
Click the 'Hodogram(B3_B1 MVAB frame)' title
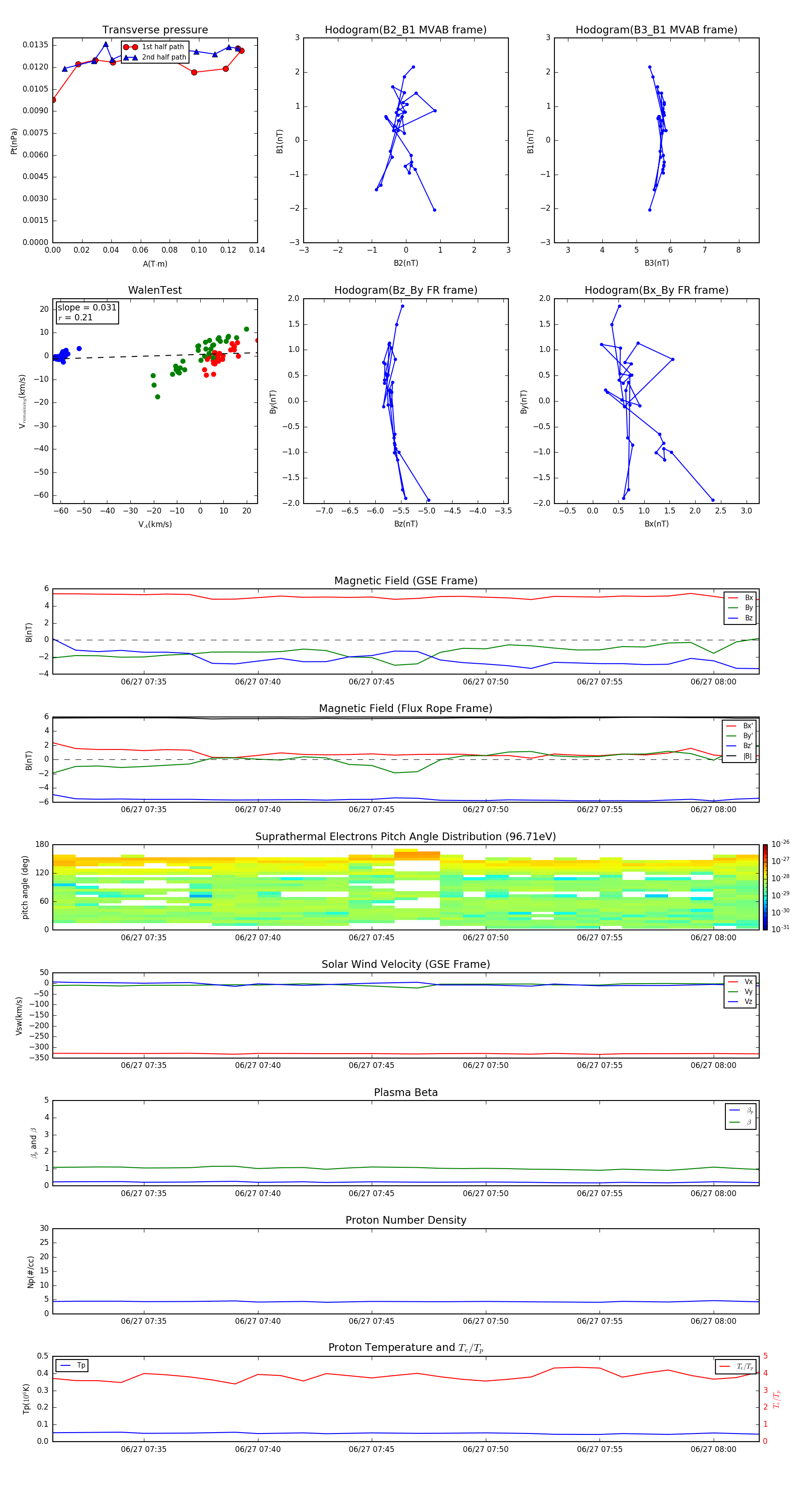(656, 30)
